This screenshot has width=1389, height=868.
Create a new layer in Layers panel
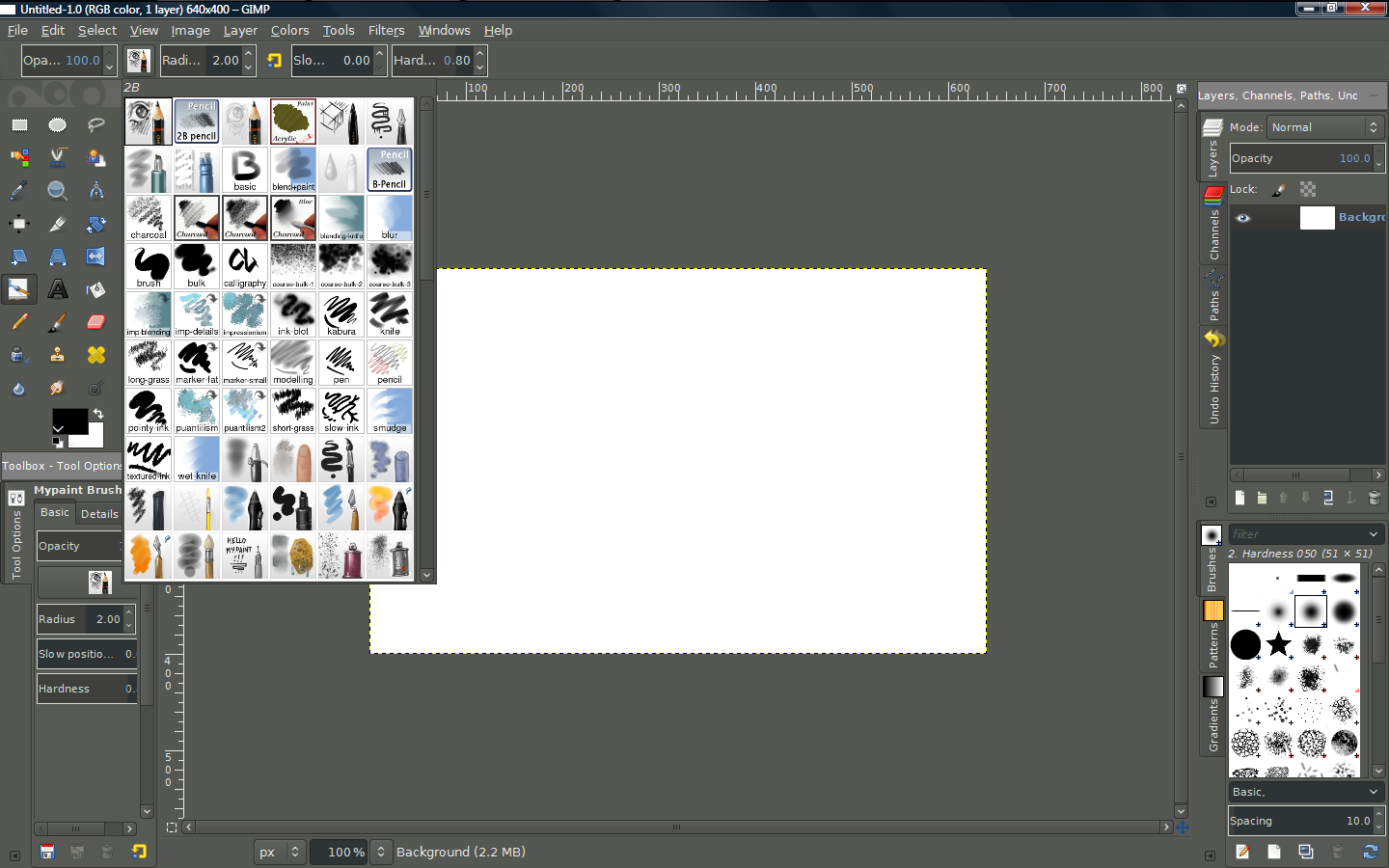point(1239,498)
